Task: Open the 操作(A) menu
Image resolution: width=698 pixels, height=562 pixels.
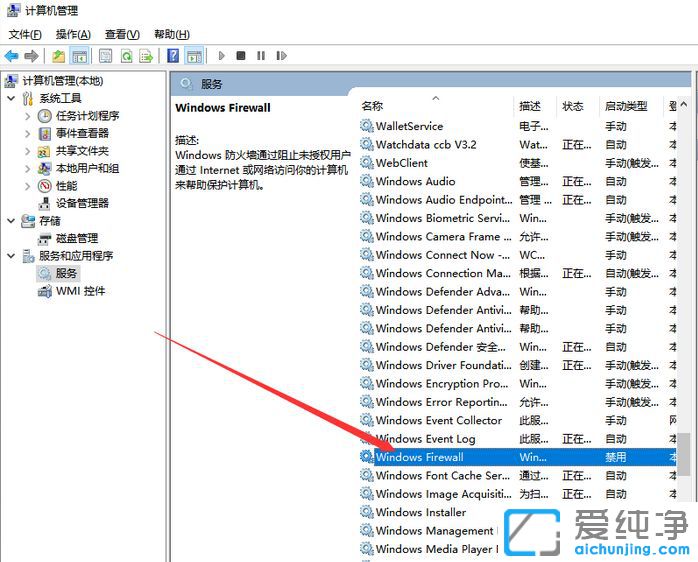Action: click(73, 34)
